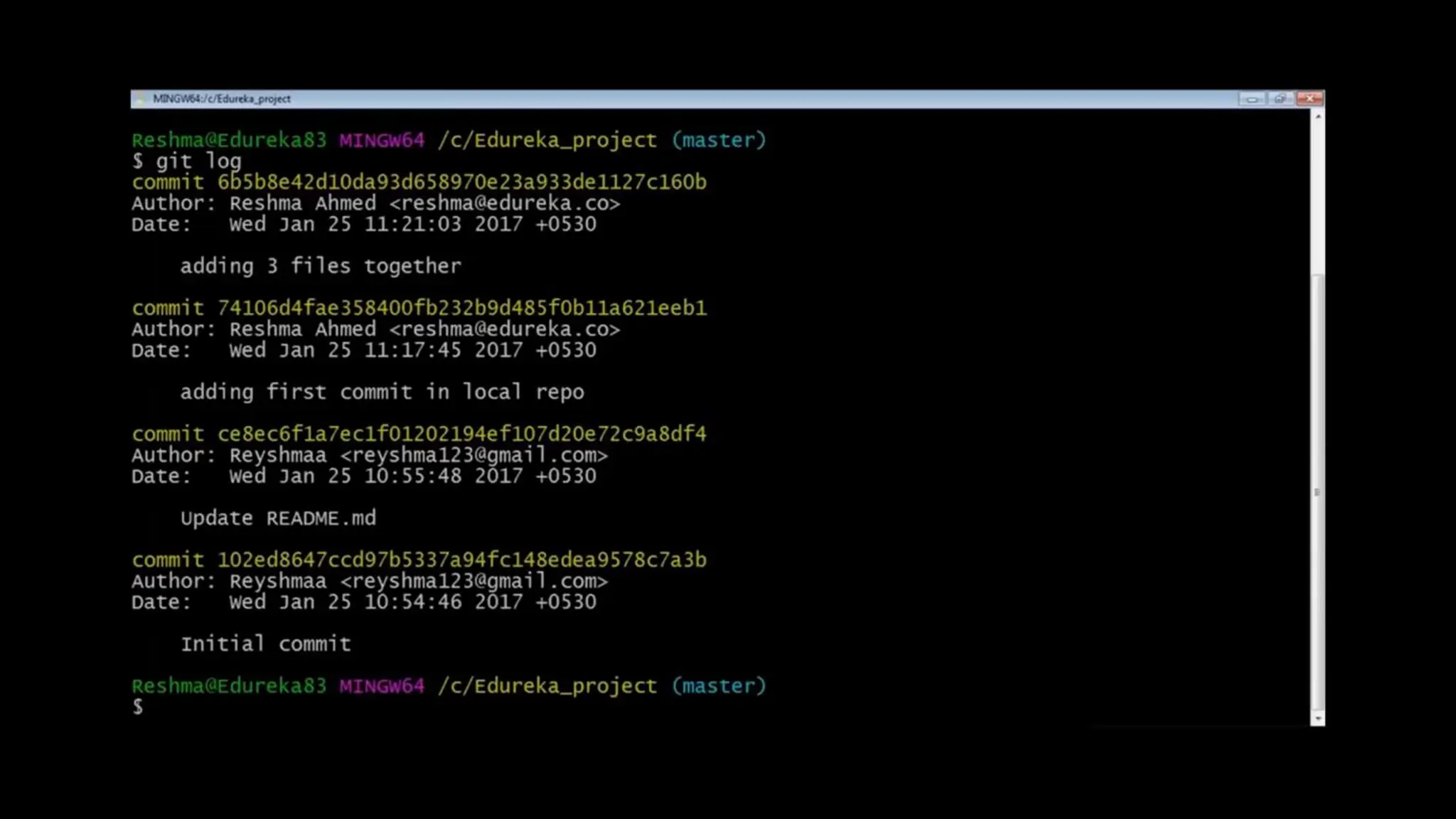Click author line above the 10:55:48 date

click(x=370, y=455)
